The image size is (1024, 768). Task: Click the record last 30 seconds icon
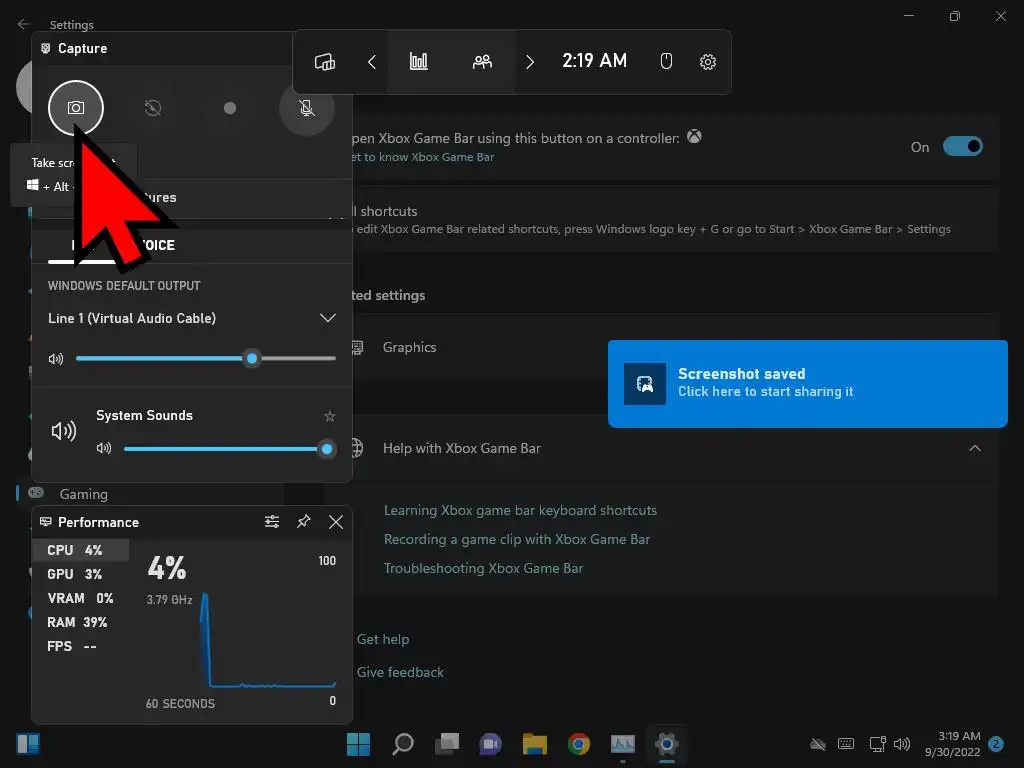[x=153, y=108]
